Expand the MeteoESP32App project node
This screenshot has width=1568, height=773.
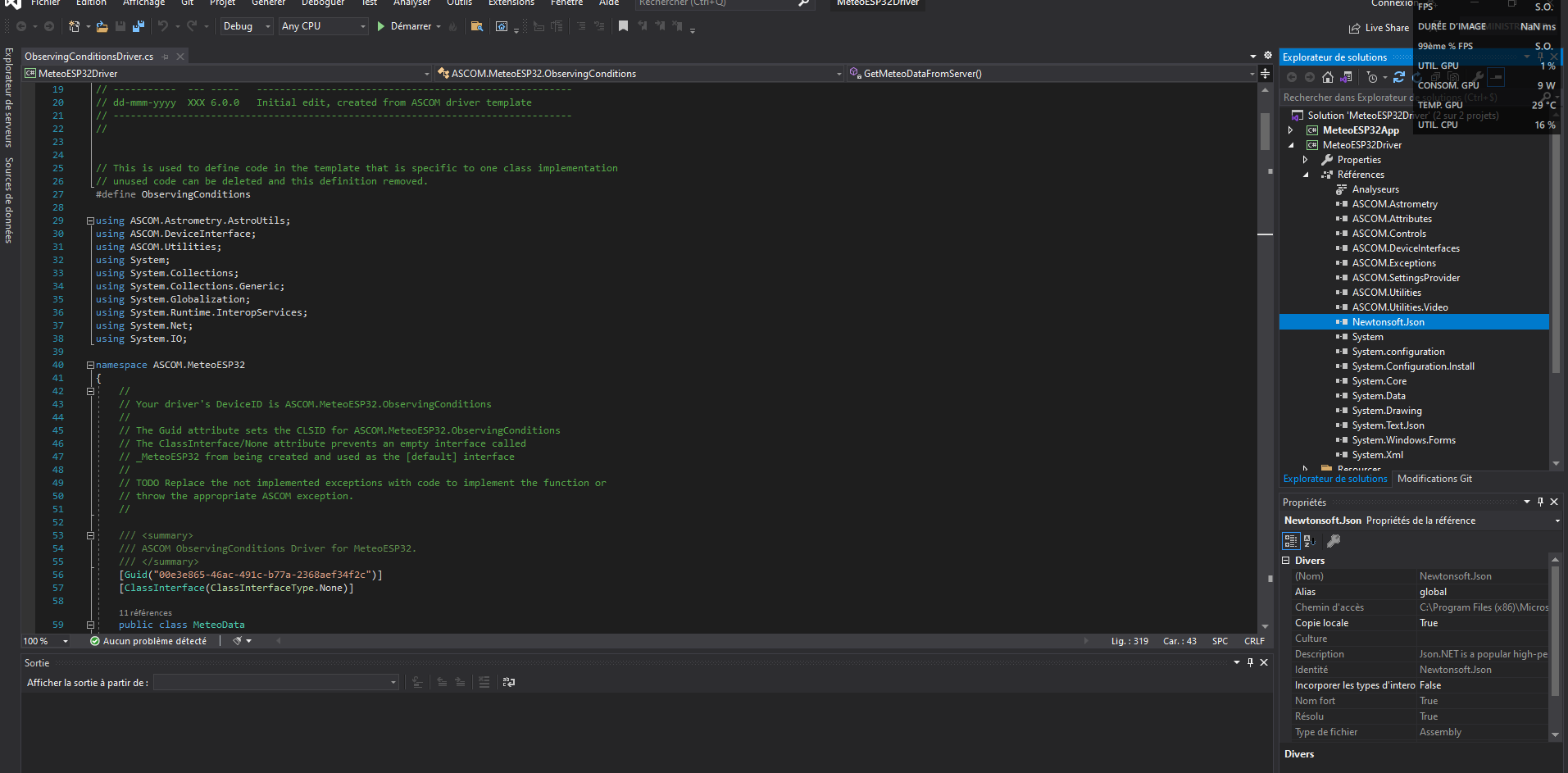point(1291,130)
